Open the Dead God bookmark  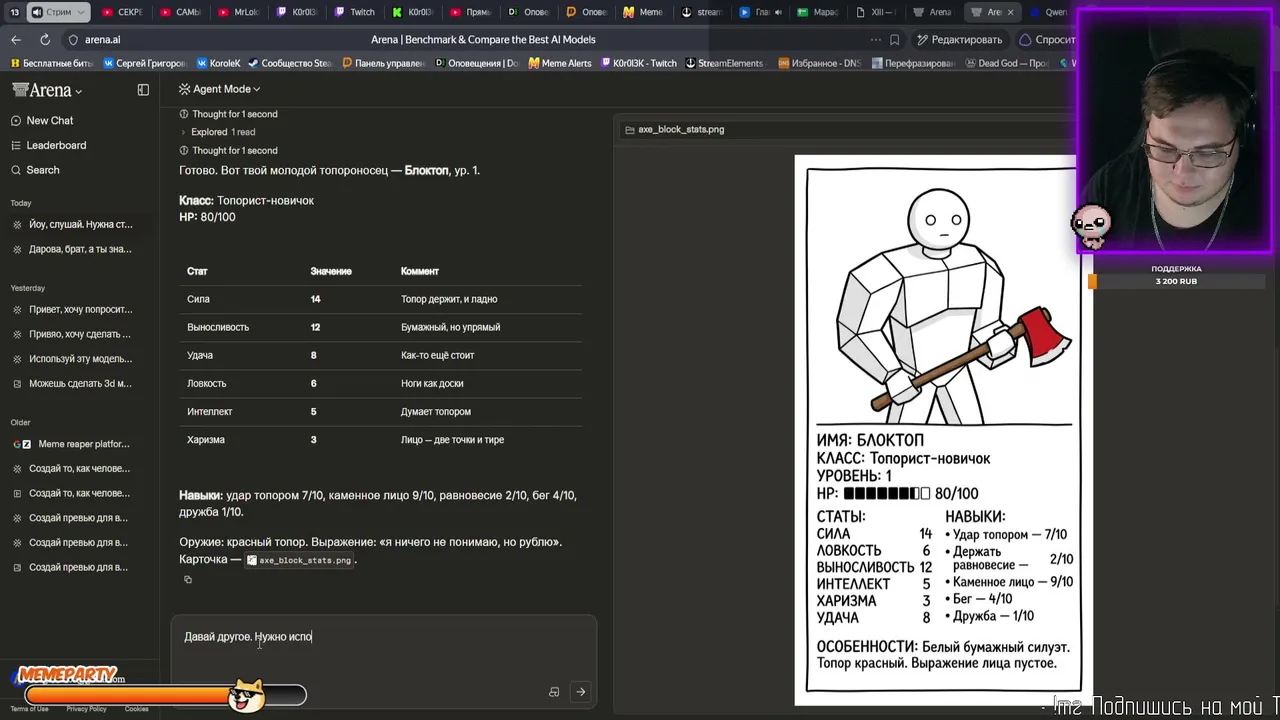1007,63
